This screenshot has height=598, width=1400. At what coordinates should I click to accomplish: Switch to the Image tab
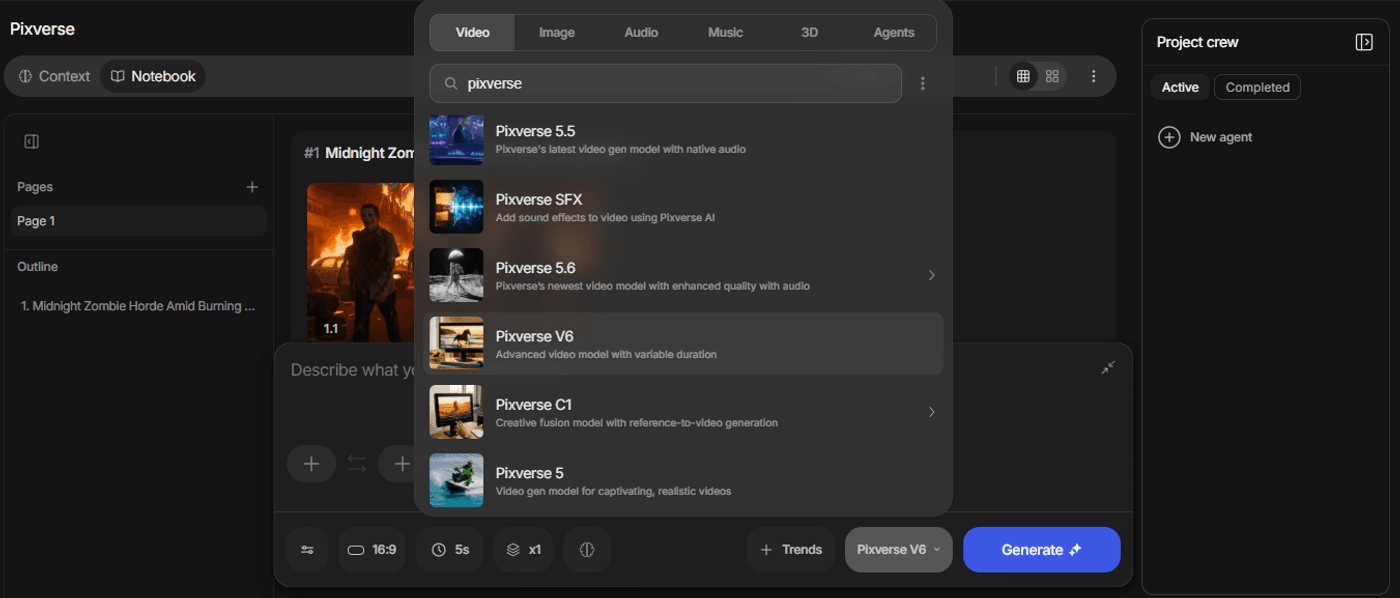click(x=556, y=32)
